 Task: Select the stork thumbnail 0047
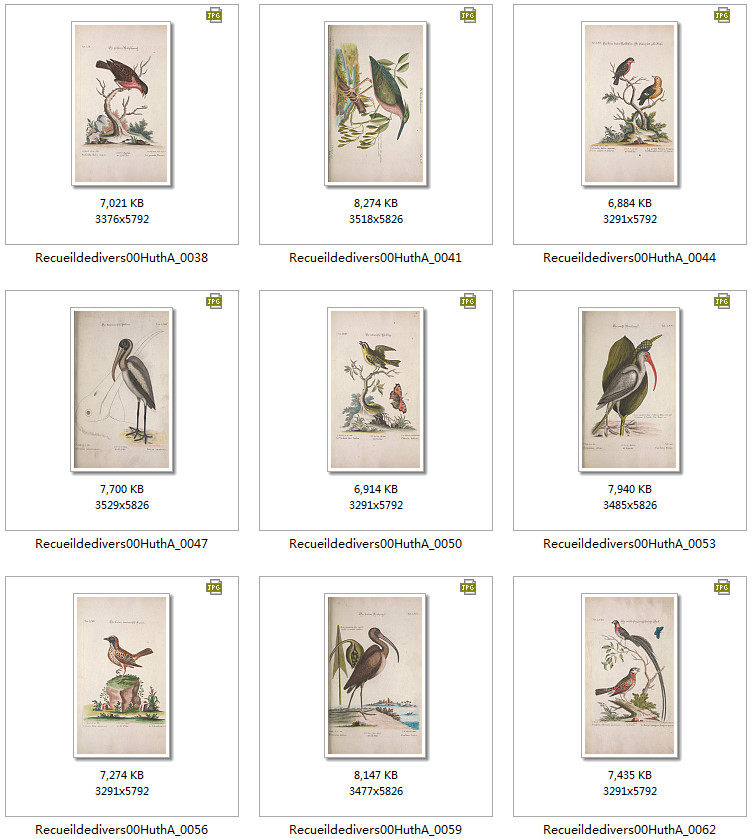pyautogui.click(x=121, y=390)
